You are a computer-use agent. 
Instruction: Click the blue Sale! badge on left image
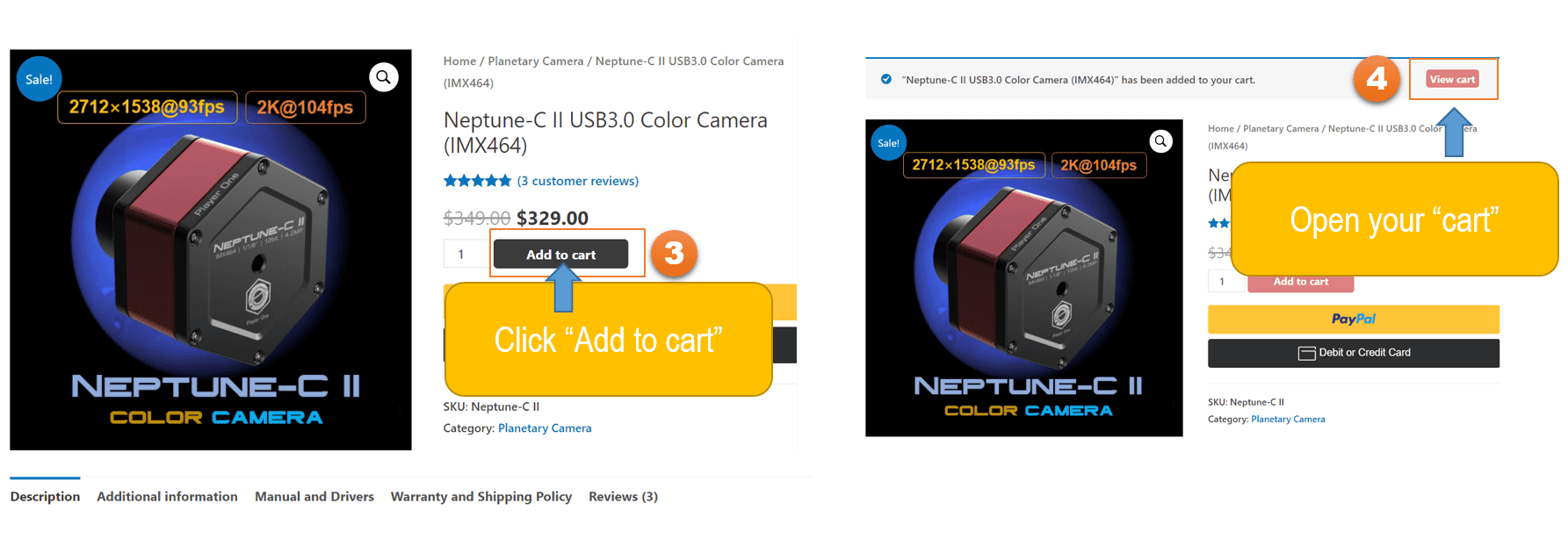tap(39, 78)
